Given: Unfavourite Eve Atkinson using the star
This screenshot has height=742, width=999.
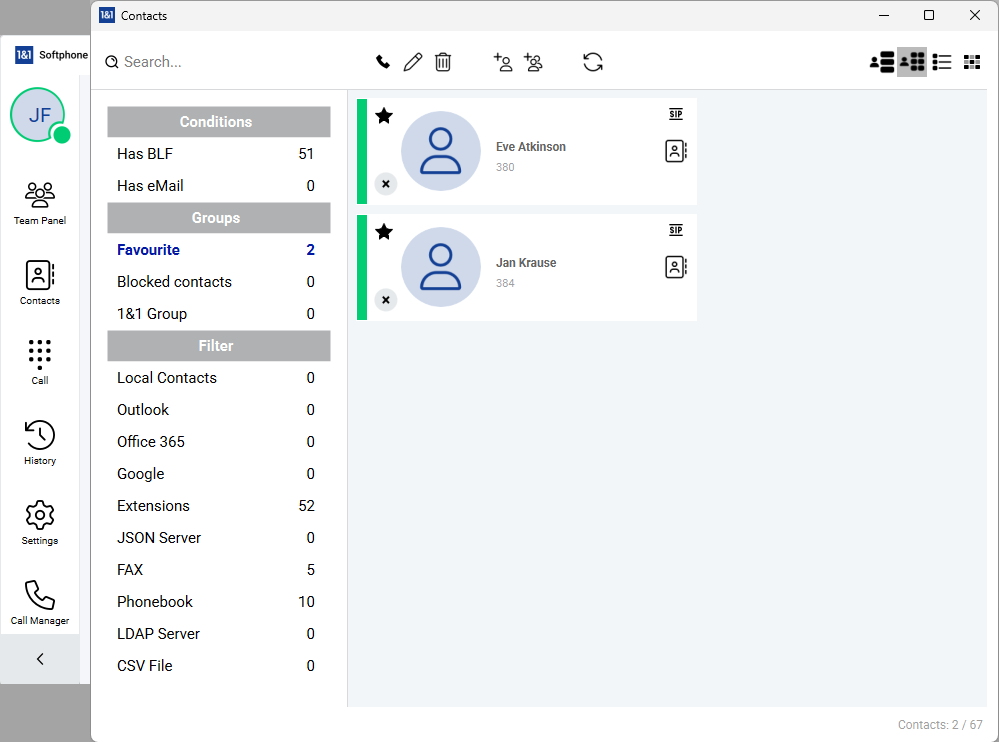Looking at the screenshot, I should [x=384, y=116].
